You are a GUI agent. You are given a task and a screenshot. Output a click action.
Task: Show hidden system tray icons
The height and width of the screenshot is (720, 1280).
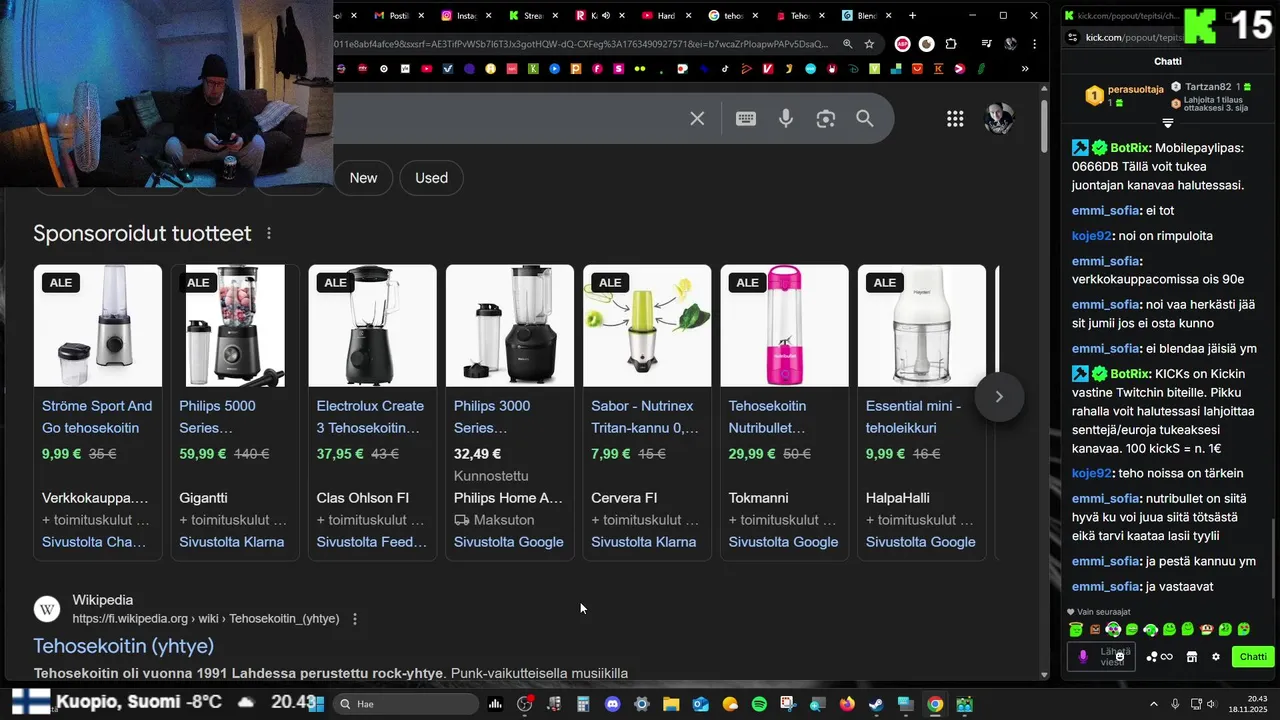coord(1154,704)
